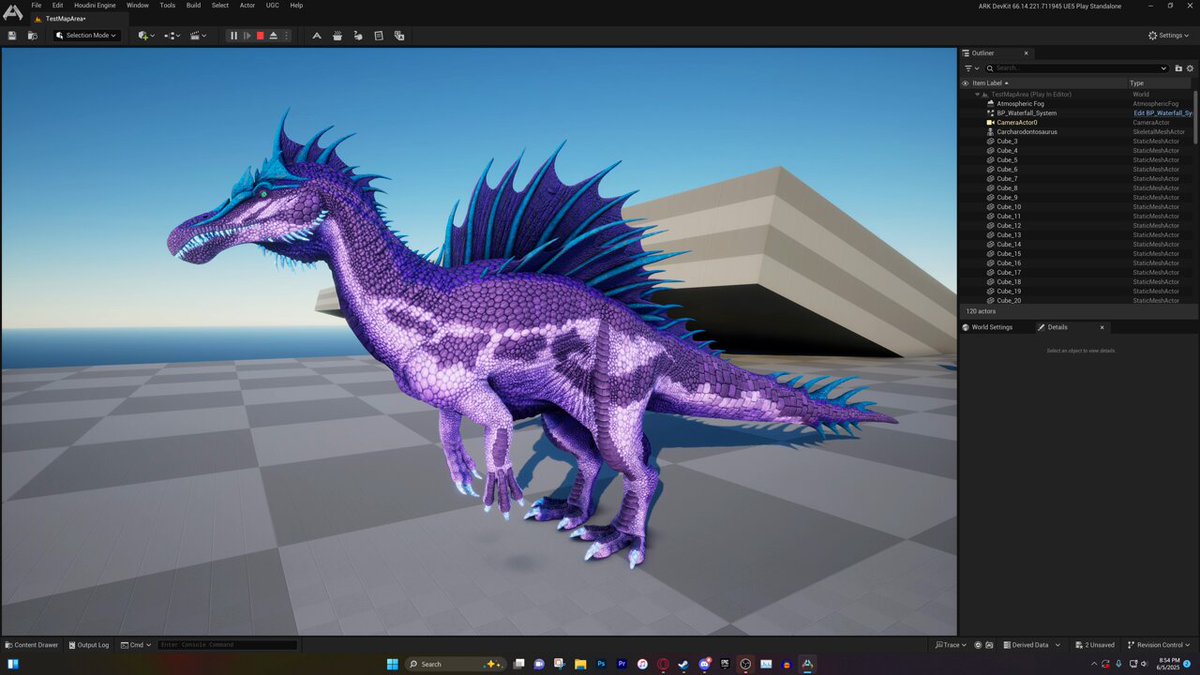This screenshot has width=1200, height=675.
Task: Click the 2 Unsaved status button
Action: (x=1096, y=645)
